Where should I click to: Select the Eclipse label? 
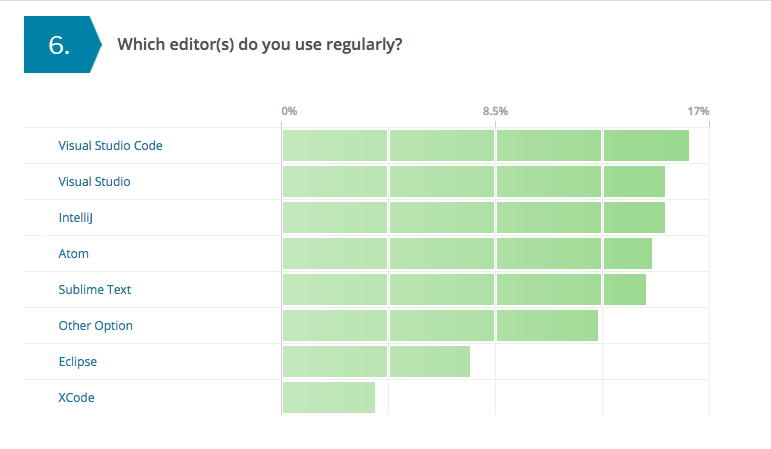78,362
